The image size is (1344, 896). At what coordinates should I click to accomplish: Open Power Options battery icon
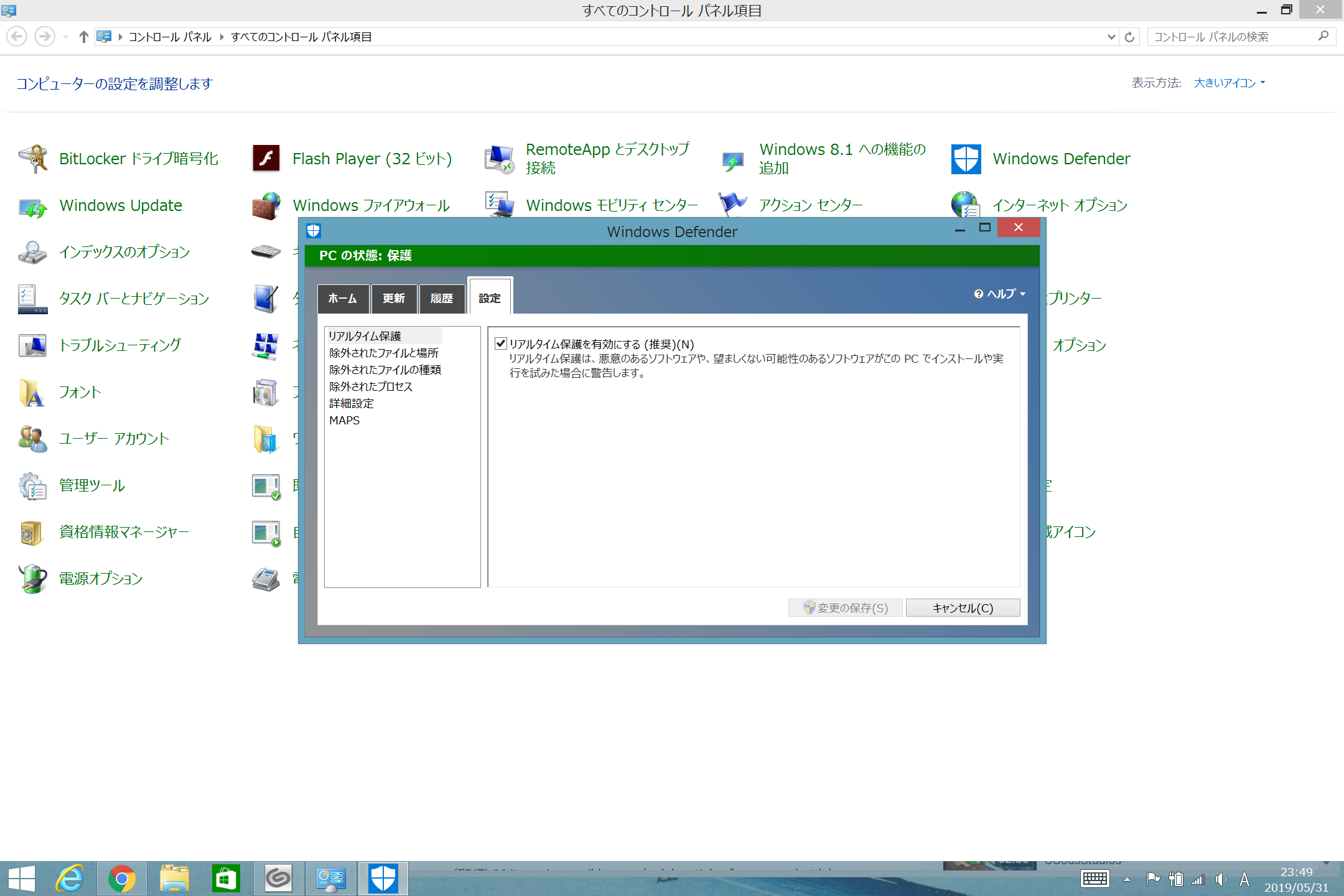point(33,579)
